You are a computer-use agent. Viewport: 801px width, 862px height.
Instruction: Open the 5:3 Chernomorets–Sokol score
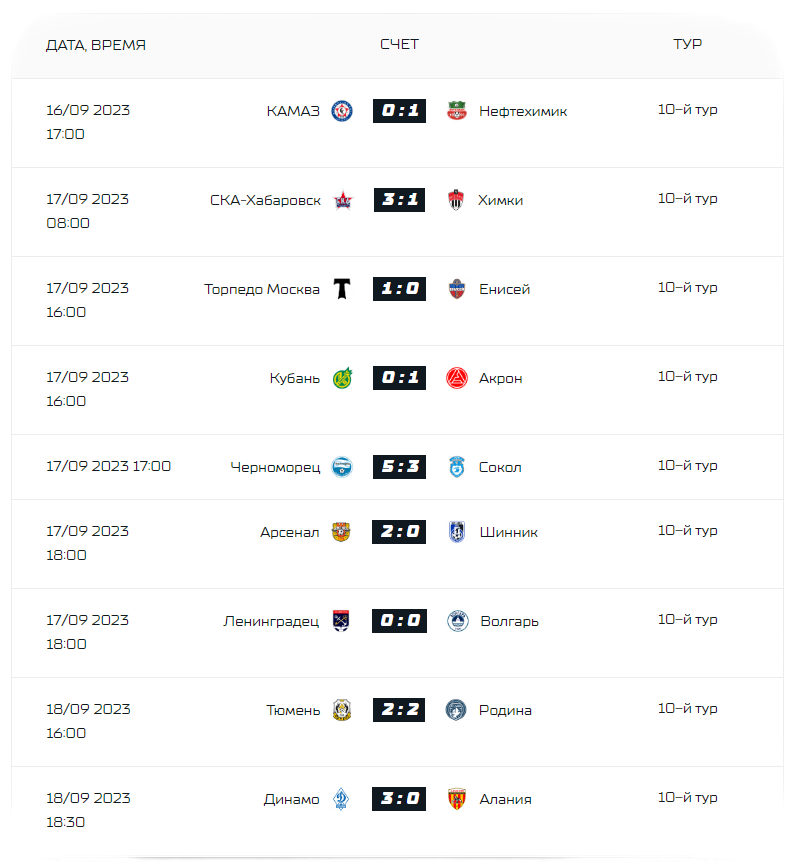coord(400,467)
